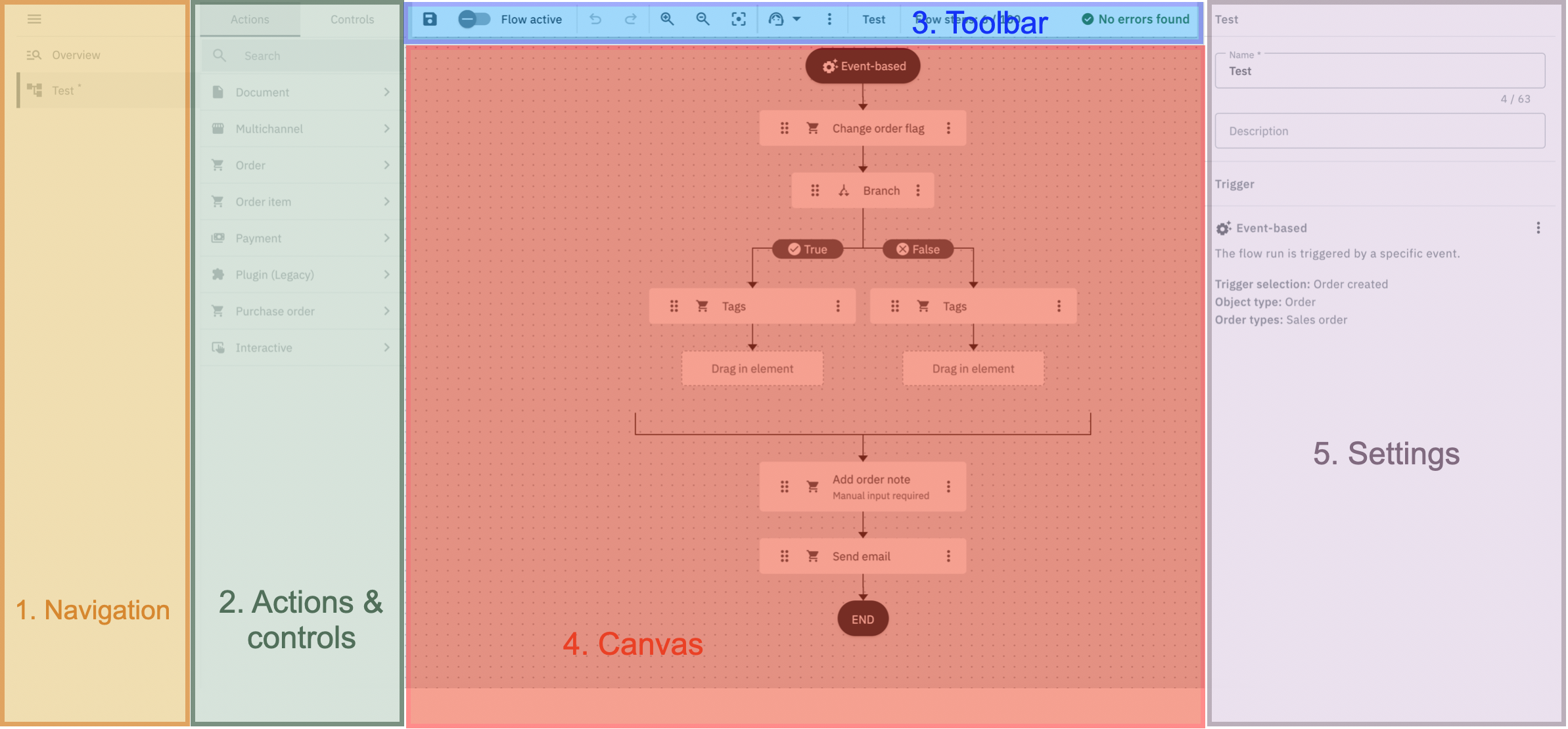Redo the last change
The image size is (1568, 729).
click(630, 19)
